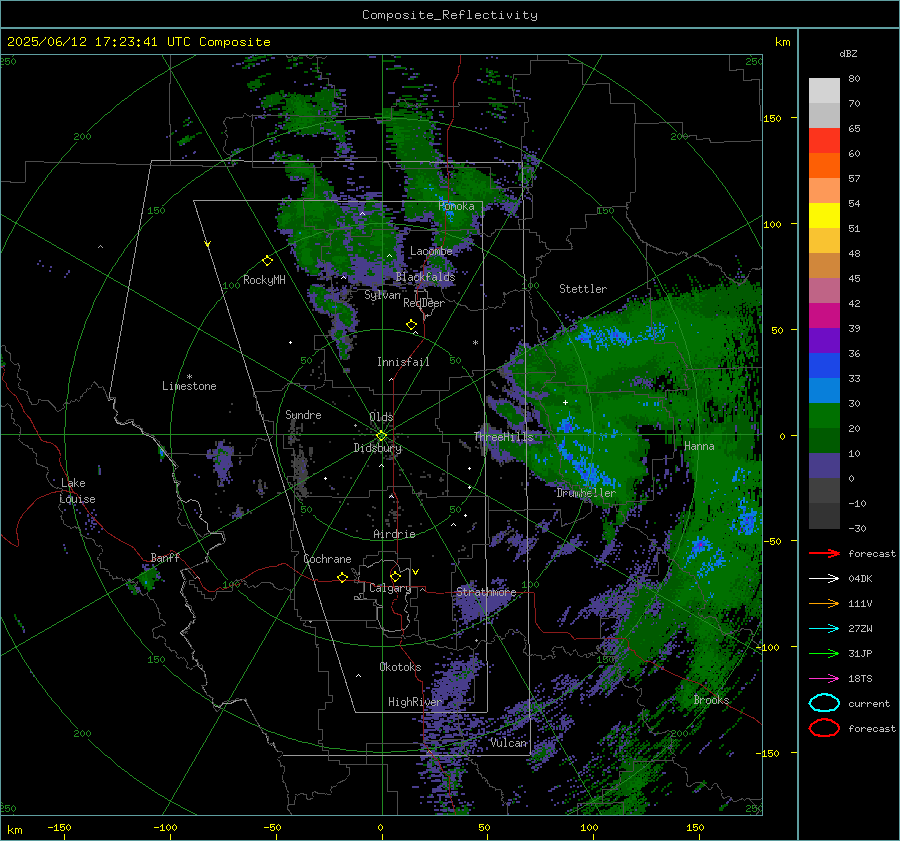The width and height of the screenshot is (900, 841).
Task: Click the red forecast arrow legend icon
Action: pos(824,553)
